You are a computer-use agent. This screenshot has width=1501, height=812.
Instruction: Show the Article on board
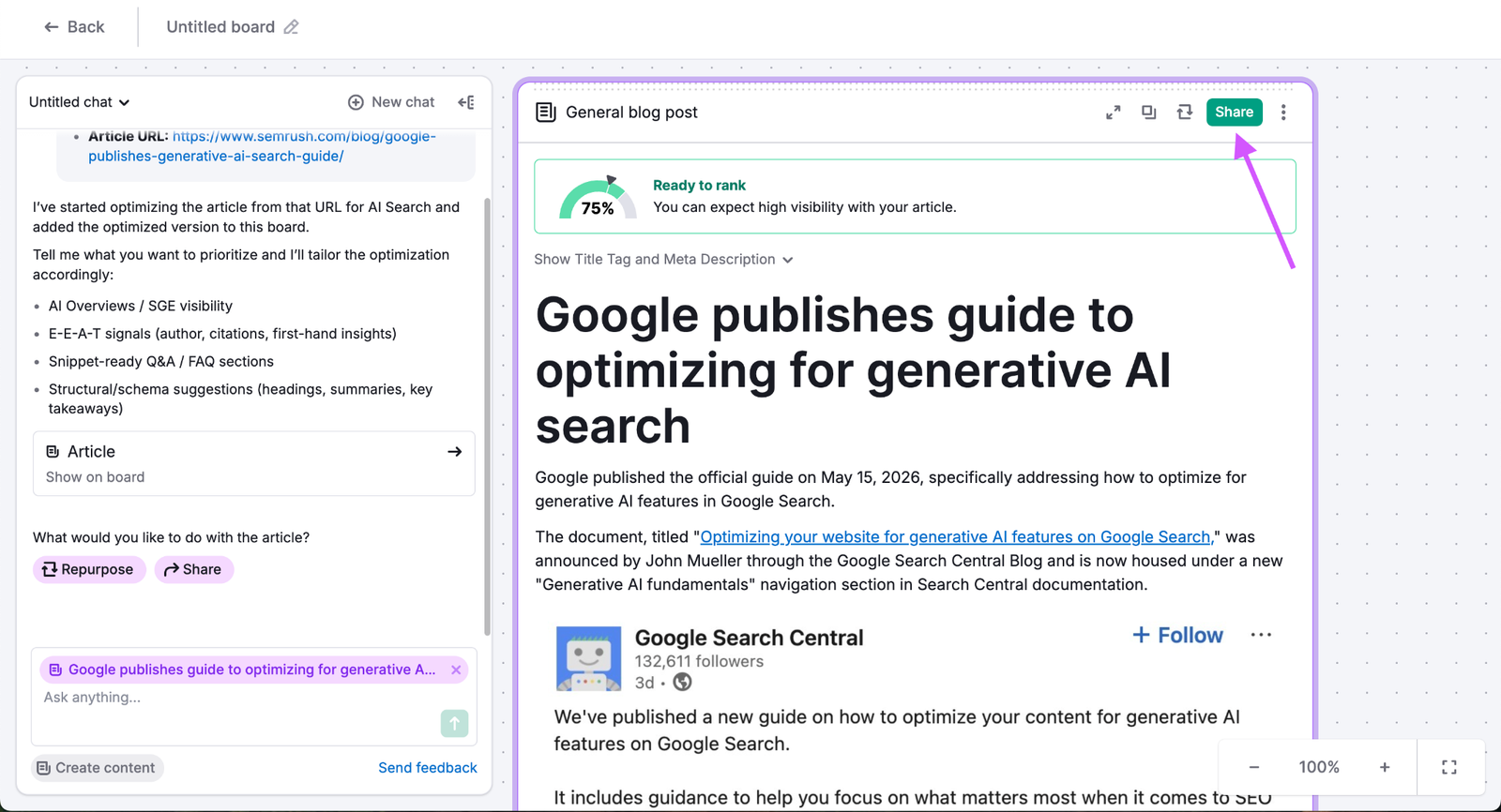(254, 463)
